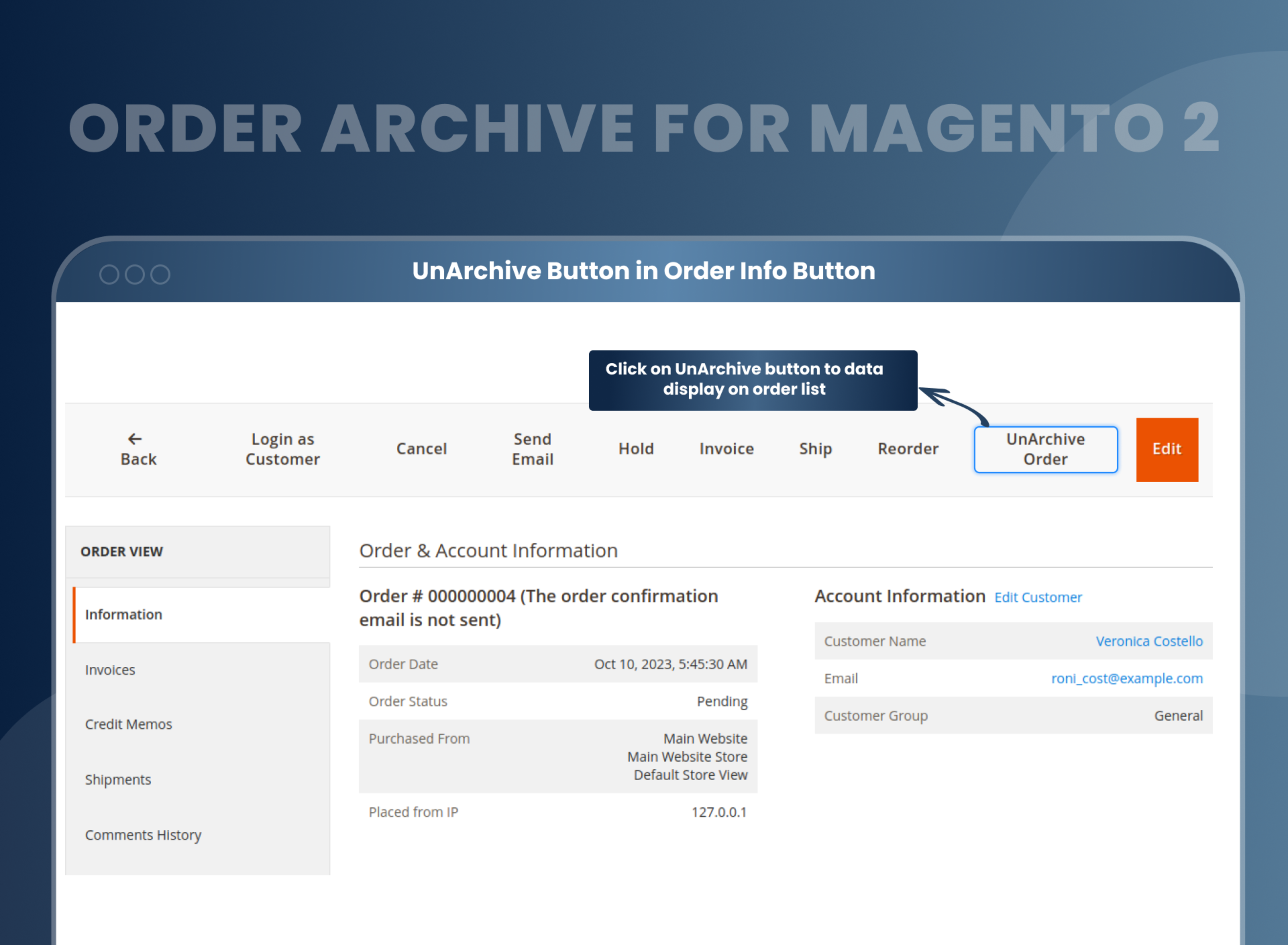Click the Purchased From label

[x=419, y=739]
